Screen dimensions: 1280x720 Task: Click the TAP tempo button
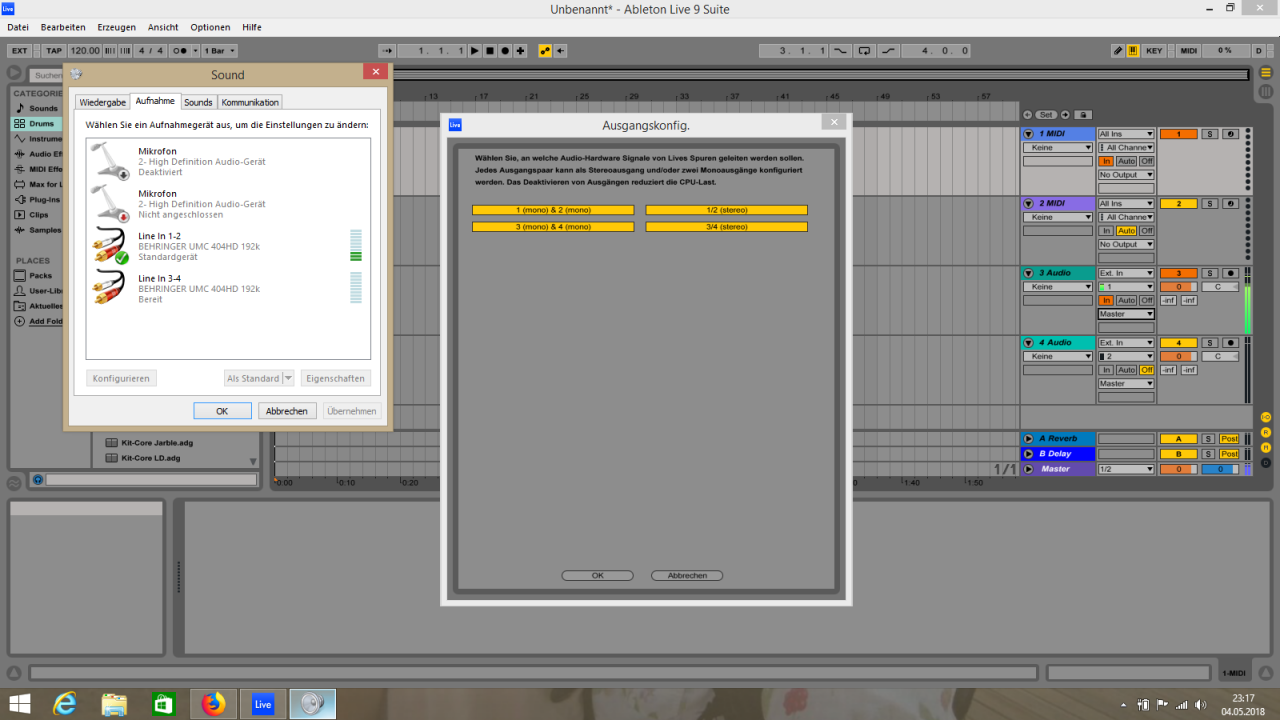(54, 50)
